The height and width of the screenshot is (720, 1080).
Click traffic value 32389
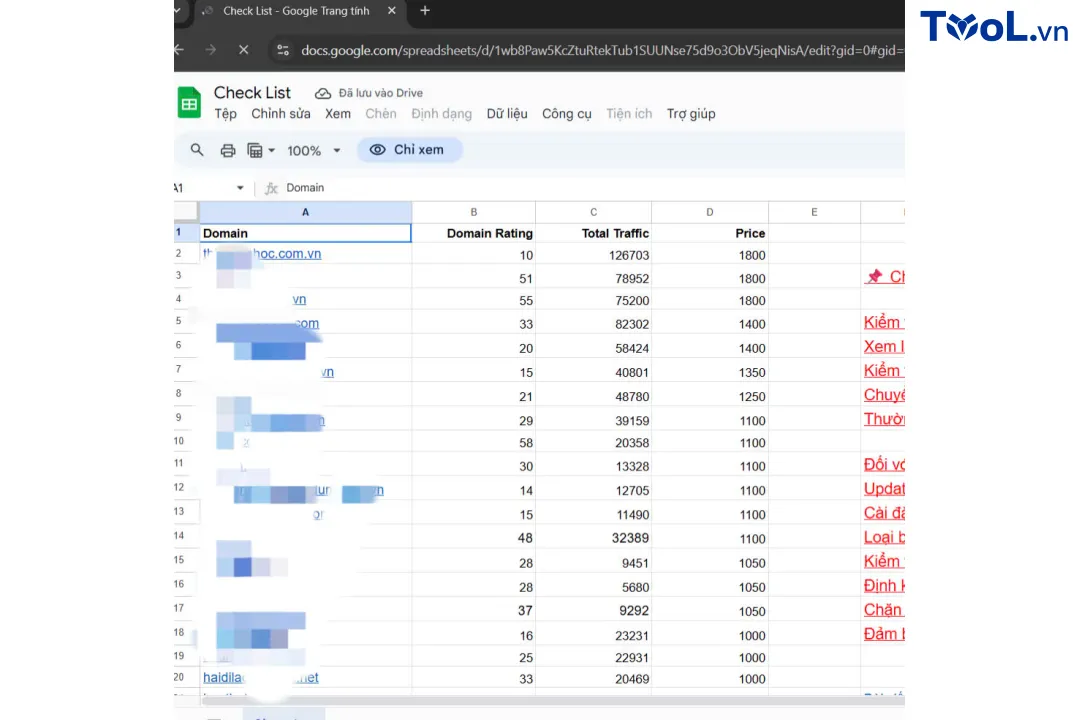pos(630,538)
